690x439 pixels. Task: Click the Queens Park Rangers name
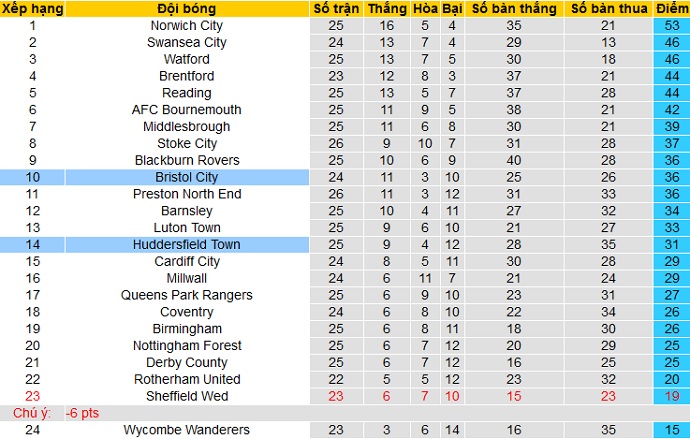187,295
